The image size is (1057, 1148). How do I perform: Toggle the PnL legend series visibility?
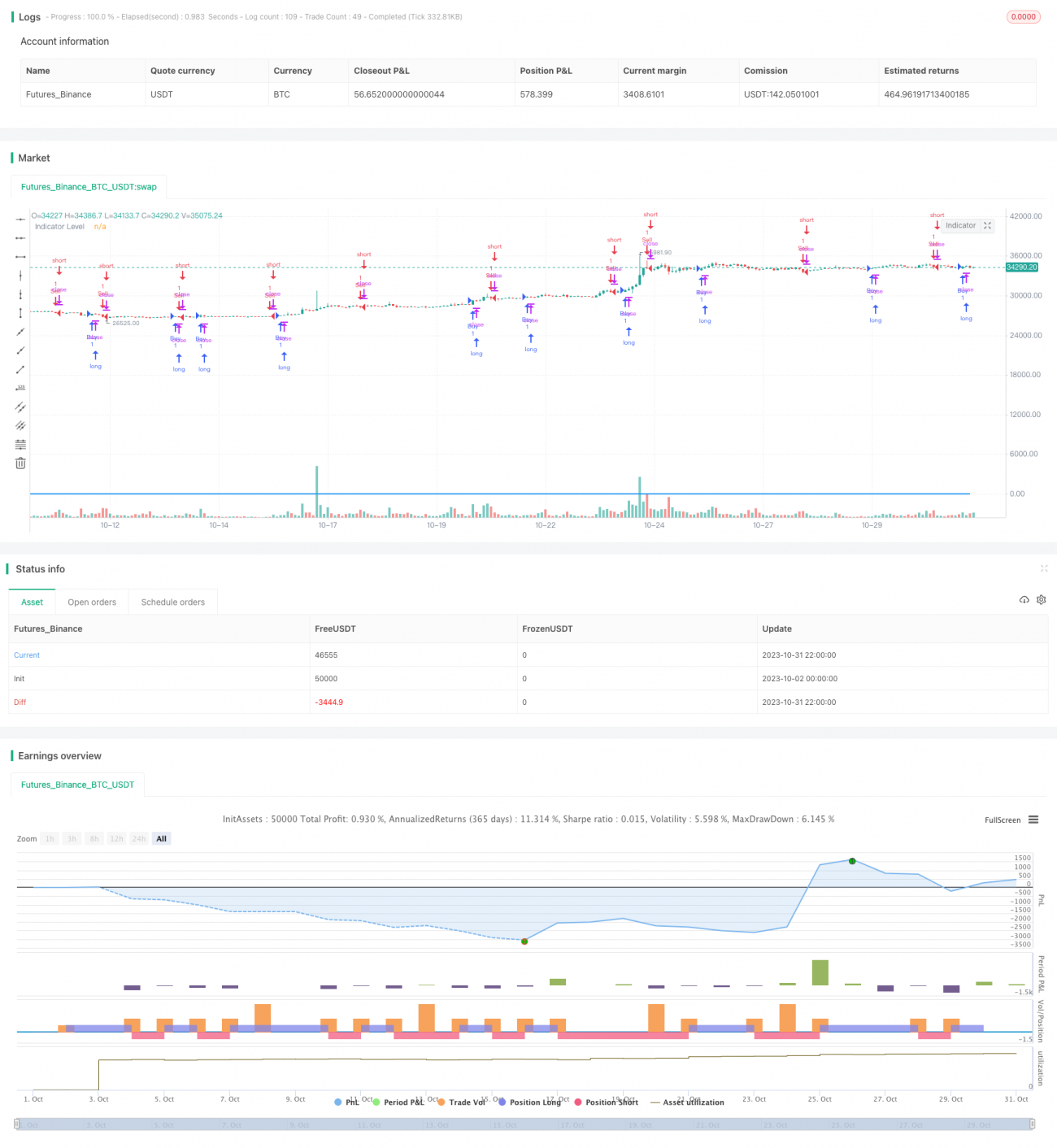348,1102
